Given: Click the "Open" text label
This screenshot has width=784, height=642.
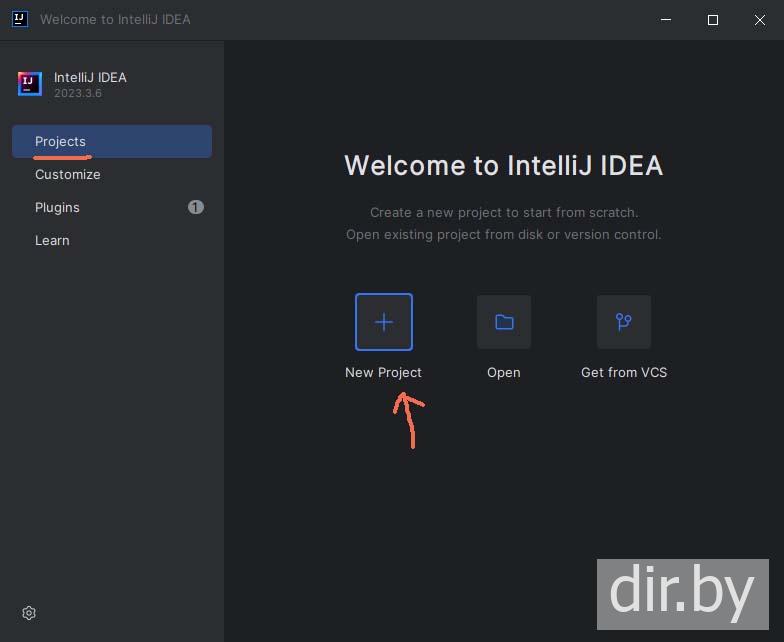Looking at the screenshot, I should (x=503, y=372).
